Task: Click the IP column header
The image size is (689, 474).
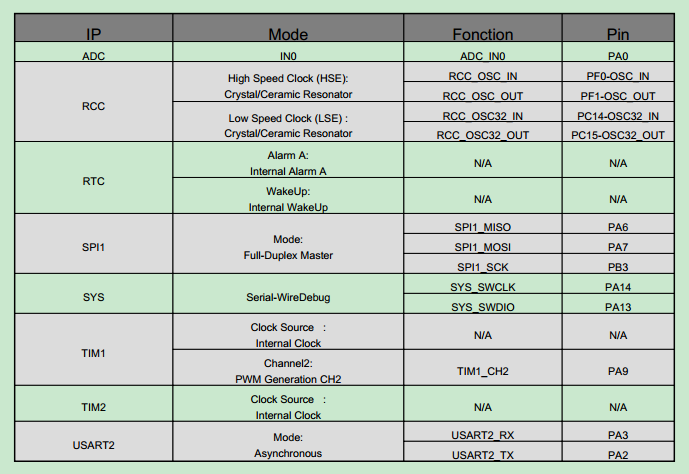Action: (94, 28)
